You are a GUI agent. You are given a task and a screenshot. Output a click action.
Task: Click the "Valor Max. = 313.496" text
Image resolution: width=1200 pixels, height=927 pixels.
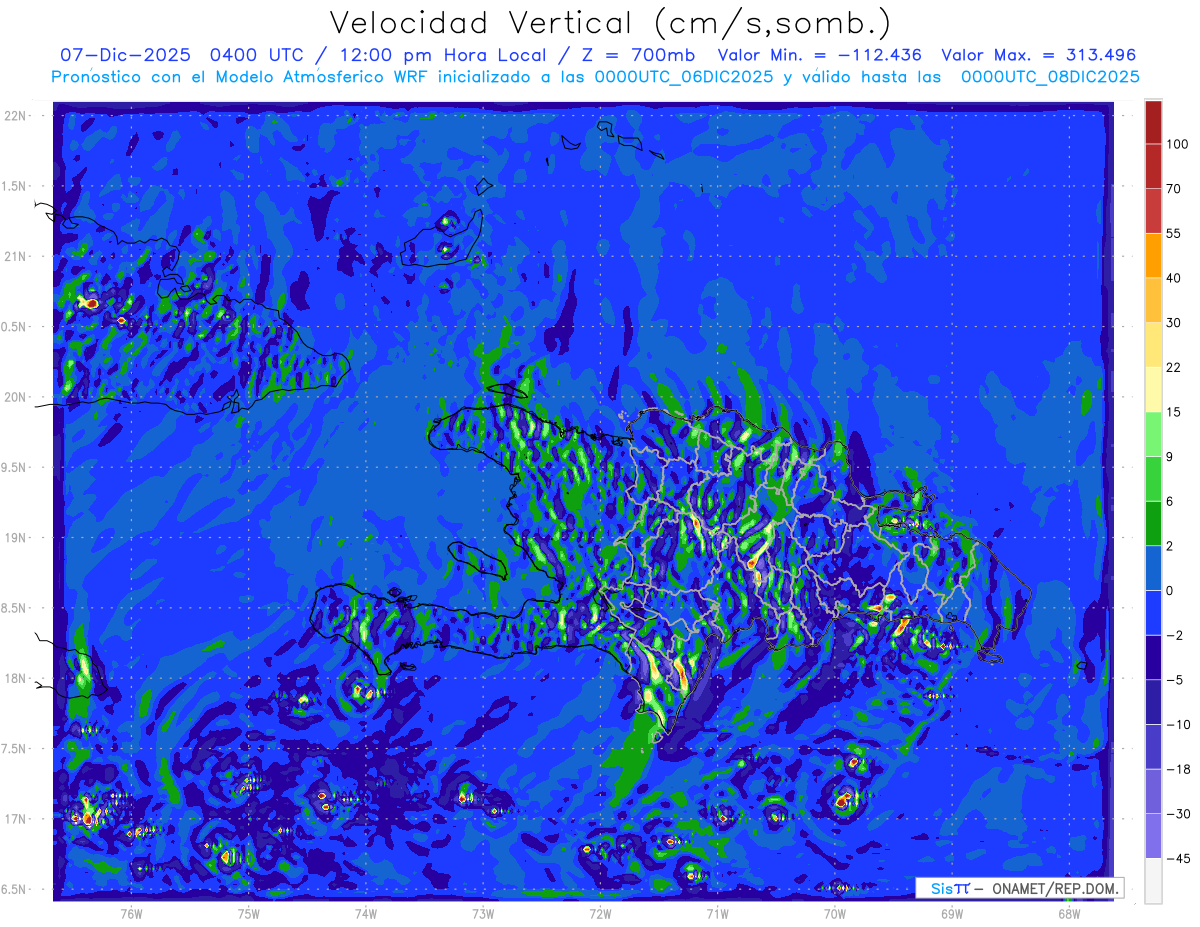1039,55
